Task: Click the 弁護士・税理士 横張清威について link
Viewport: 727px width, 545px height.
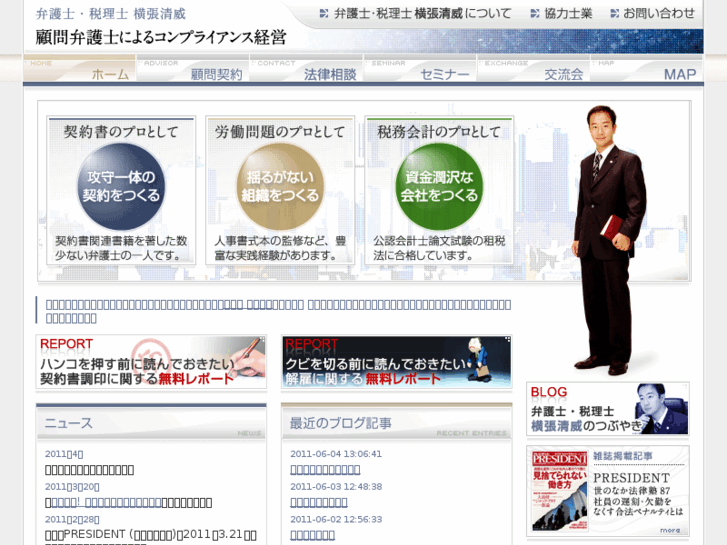Action: coord(422,13)
